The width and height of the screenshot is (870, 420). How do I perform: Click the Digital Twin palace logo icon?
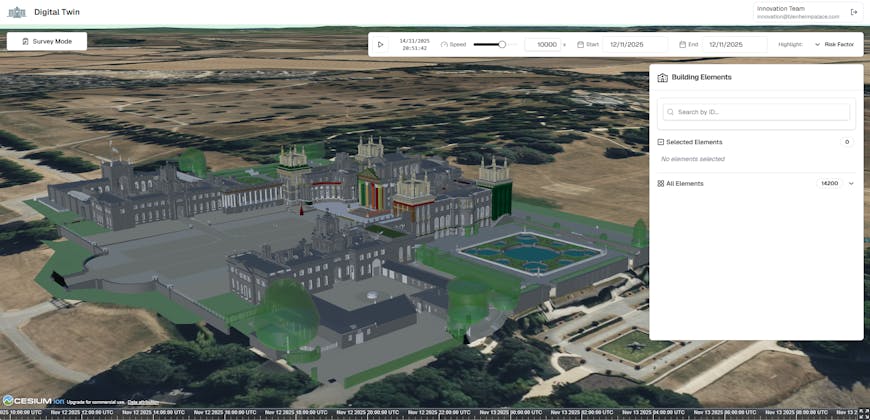tap(17, 12)
